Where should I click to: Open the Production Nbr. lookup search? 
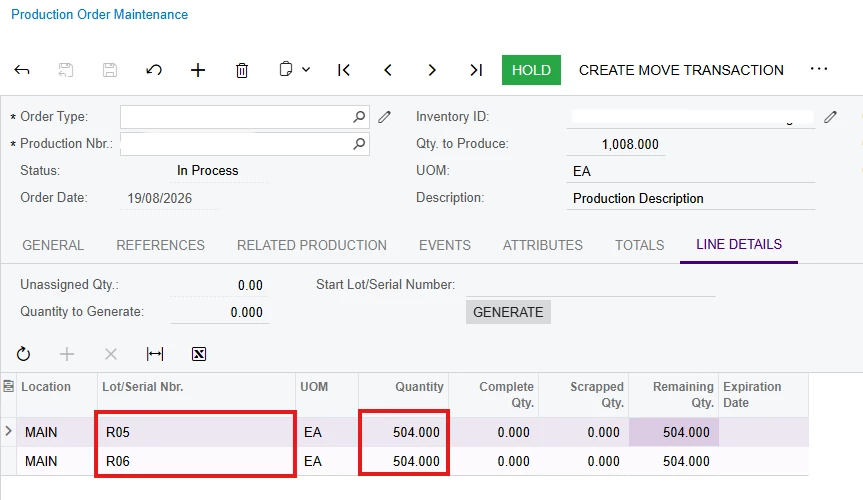[x=359, y=144]
